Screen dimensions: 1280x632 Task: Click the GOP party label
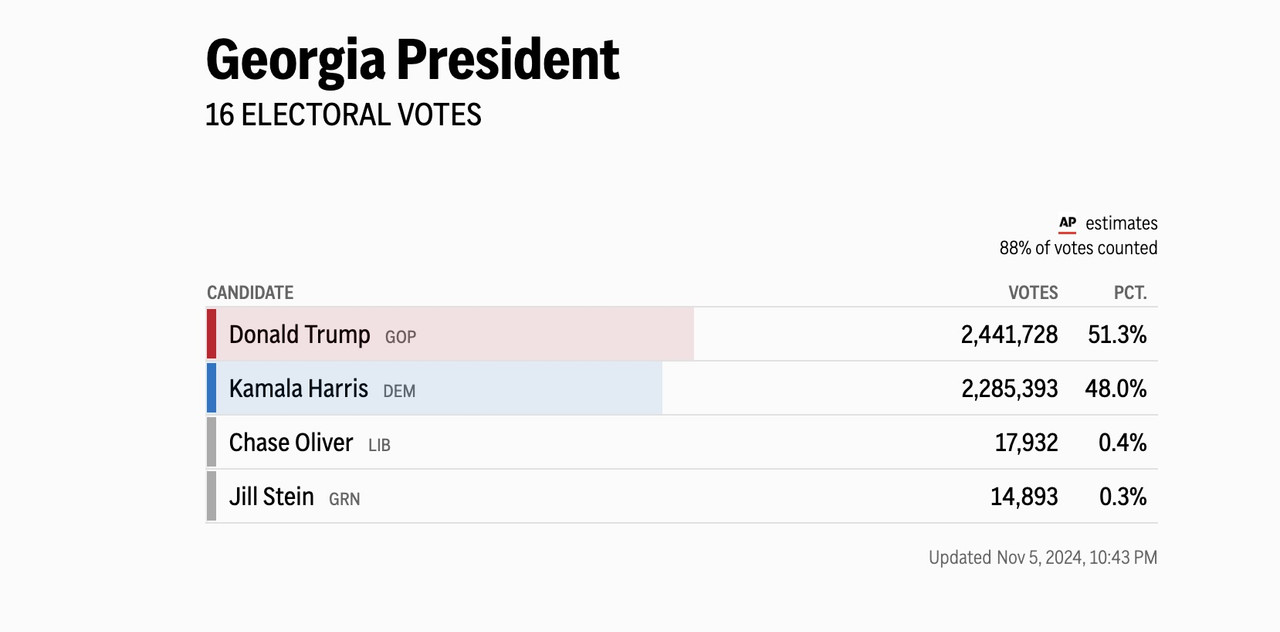click(x=400, y=337)
